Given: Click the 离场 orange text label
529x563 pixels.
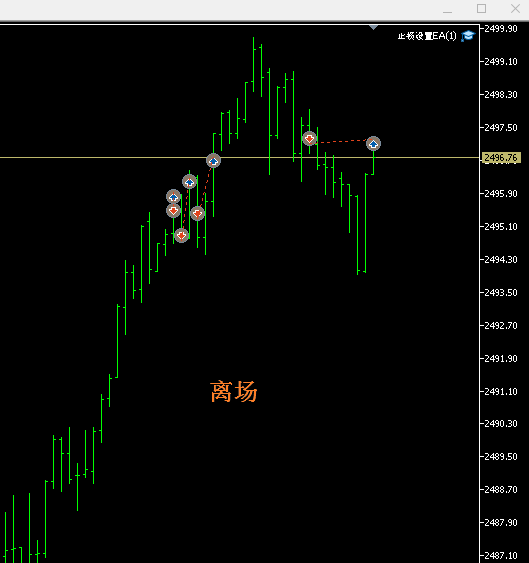Looking at the screenshot, I should coord(233,391).
